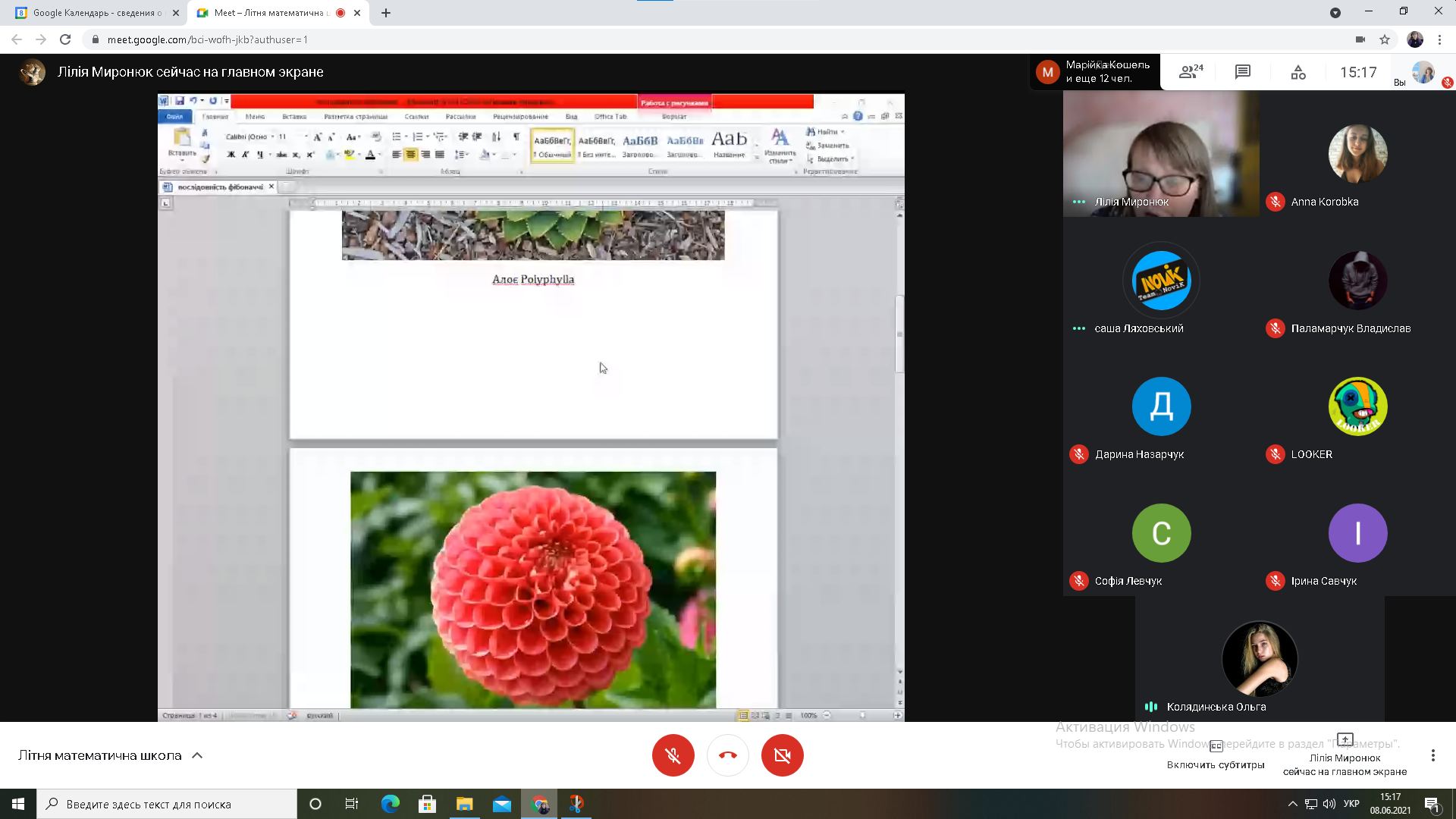The image size is (1456, 819).
Task: Expand the Літня математична школа meeting details
Action: [x=197, y=755]
